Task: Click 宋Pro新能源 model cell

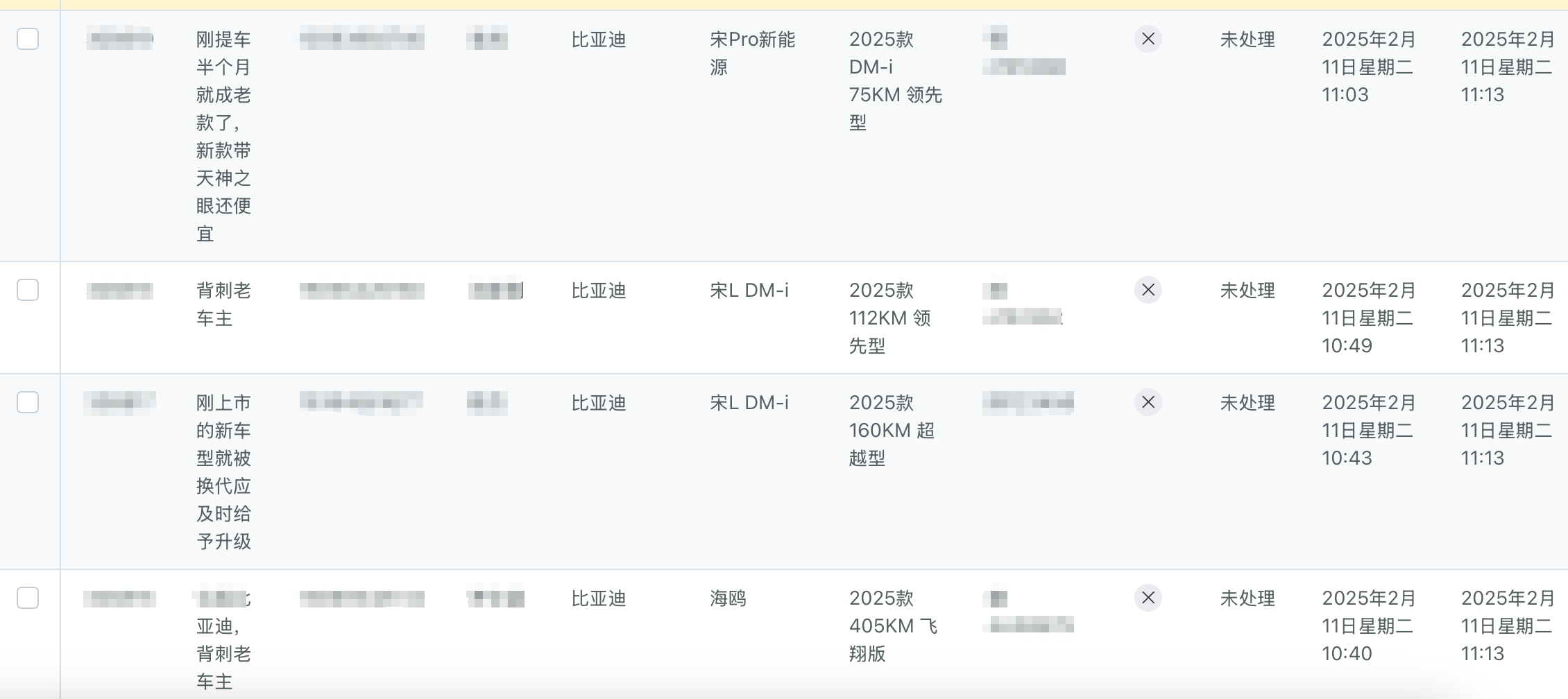Action: 753,53
